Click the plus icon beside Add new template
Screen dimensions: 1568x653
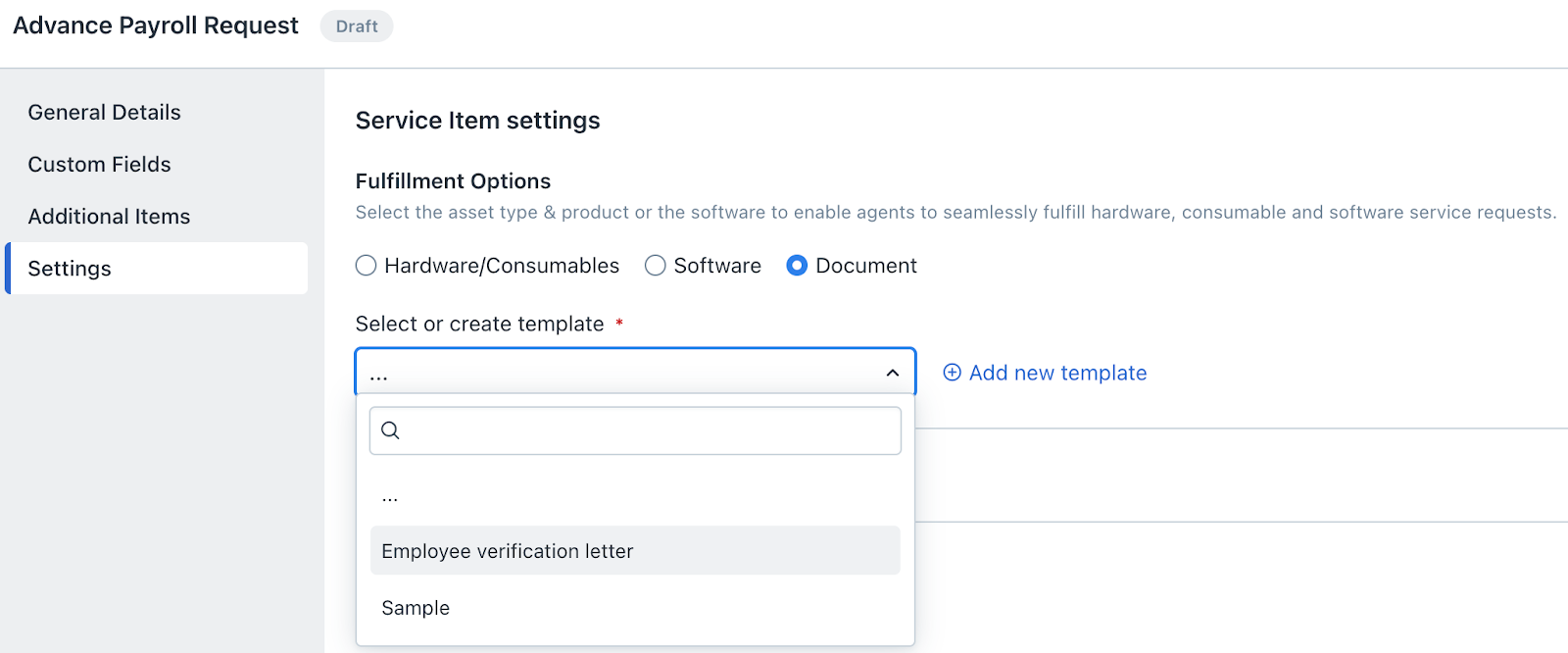[x=952, y=373]
